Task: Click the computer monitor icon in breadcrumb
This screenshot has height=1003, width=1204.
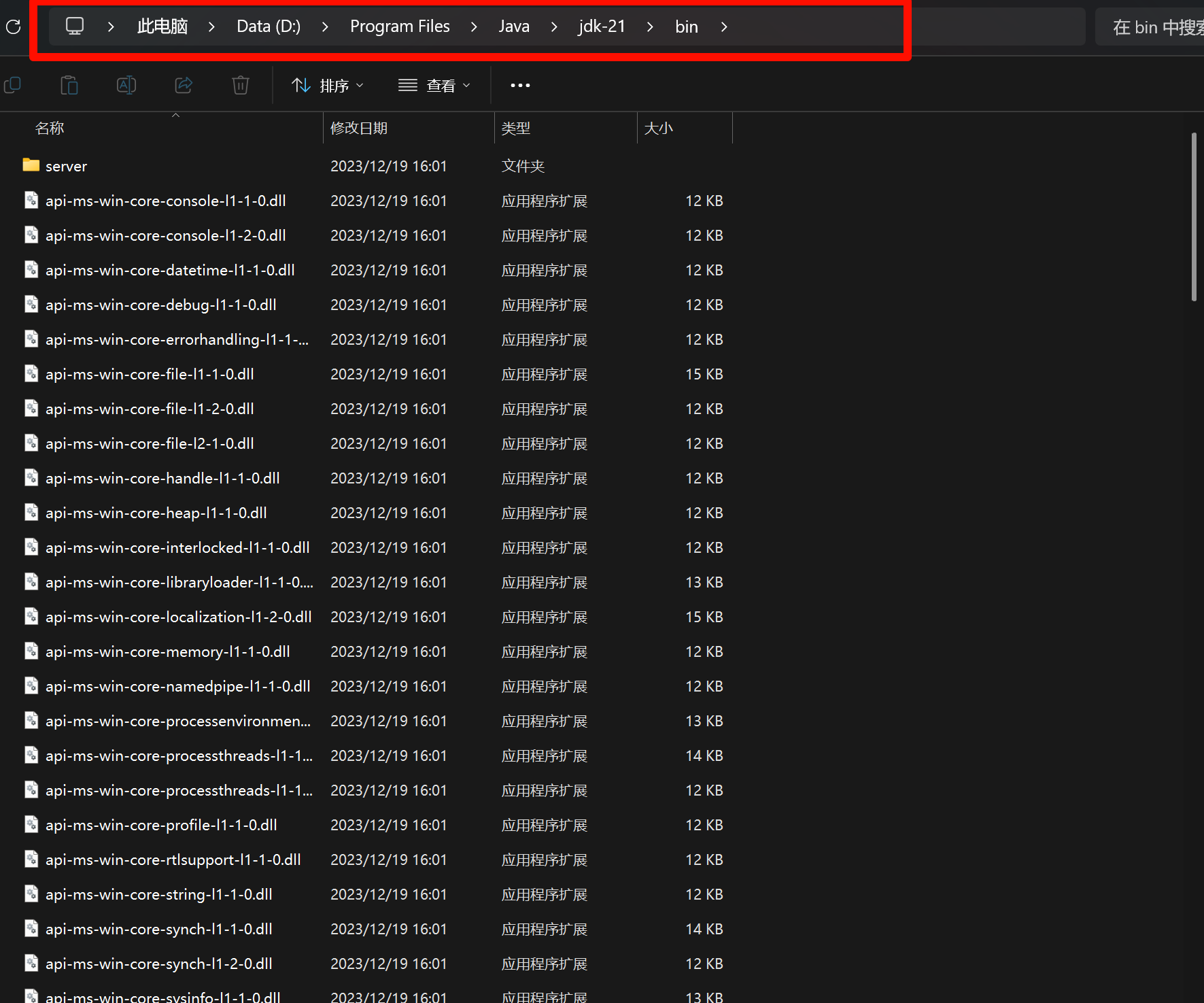Action: 74,27
